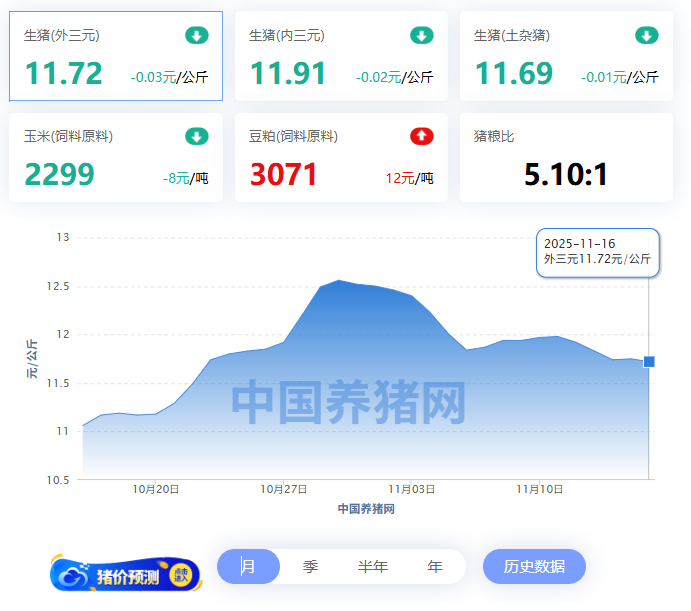Click the green down arrow on 玉米 card
This screenshot has width=691, height=611.
point(197,137)
